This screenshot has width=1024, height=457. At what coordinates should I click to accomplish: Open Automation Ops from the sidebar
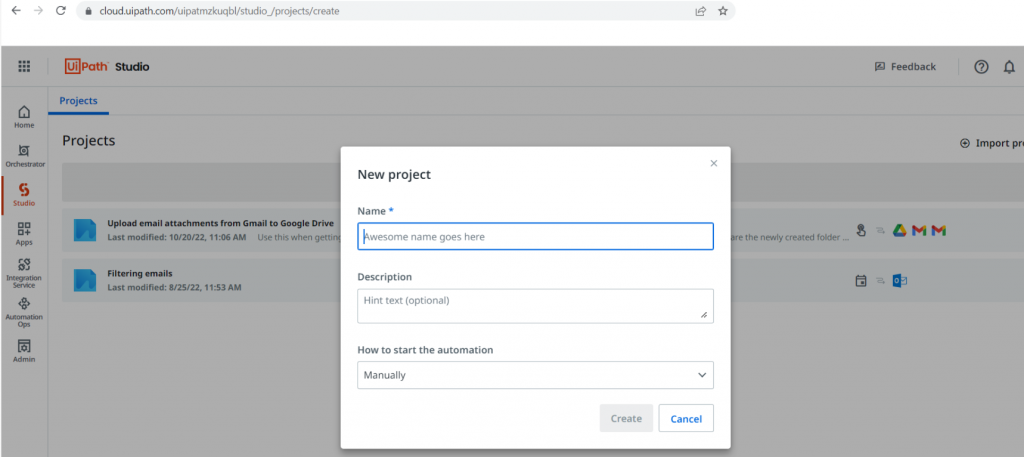24,310
